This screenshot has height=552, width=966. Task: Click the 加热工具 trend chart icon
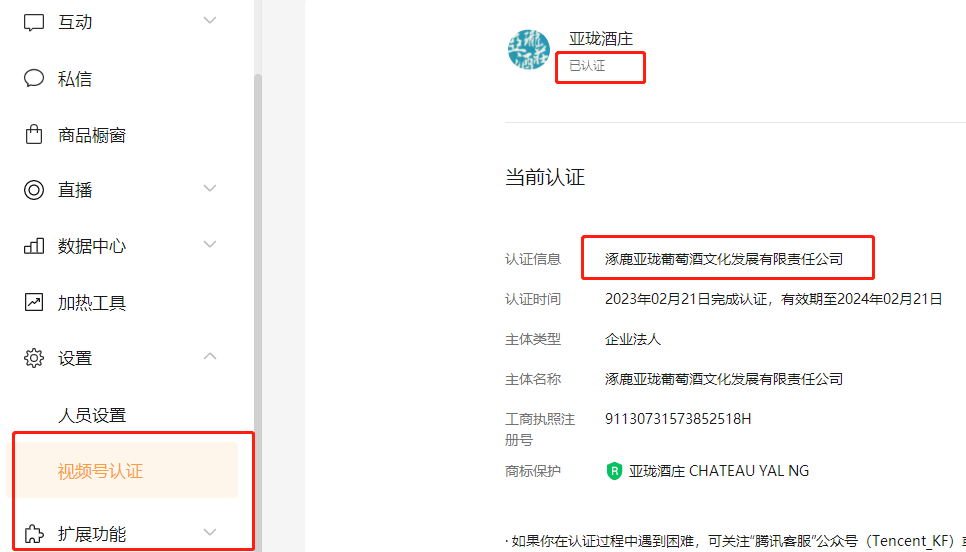pos(34,302)
